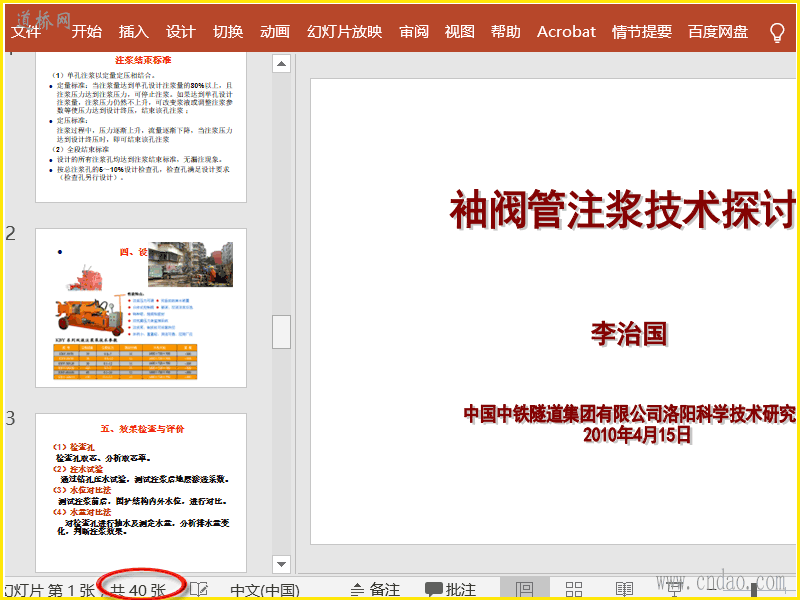Open the Acrobat tab
The width and height of the screenshot is (800, 600).
566,32
